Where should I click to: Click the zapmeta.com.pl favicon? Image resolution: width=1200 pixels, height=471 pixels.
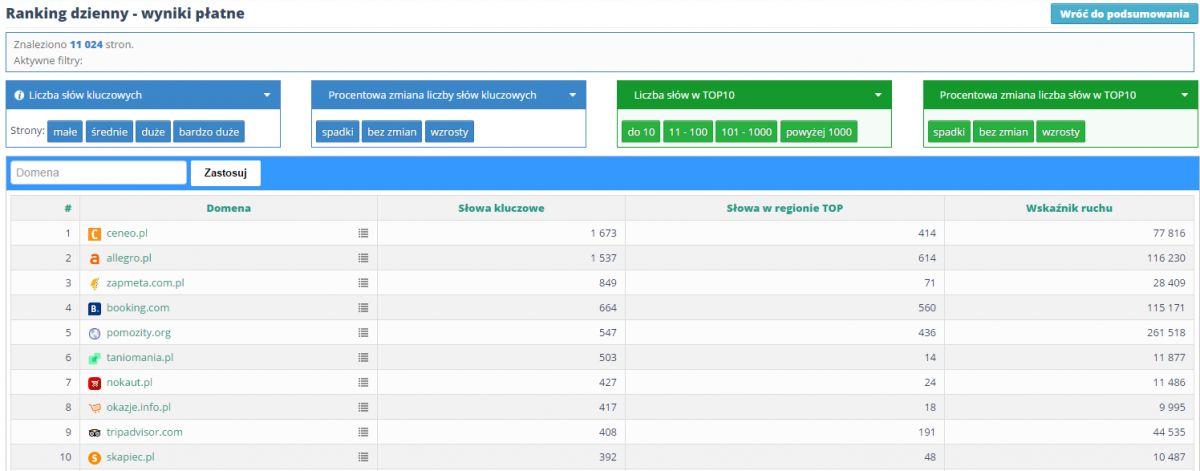coord(95,283)
